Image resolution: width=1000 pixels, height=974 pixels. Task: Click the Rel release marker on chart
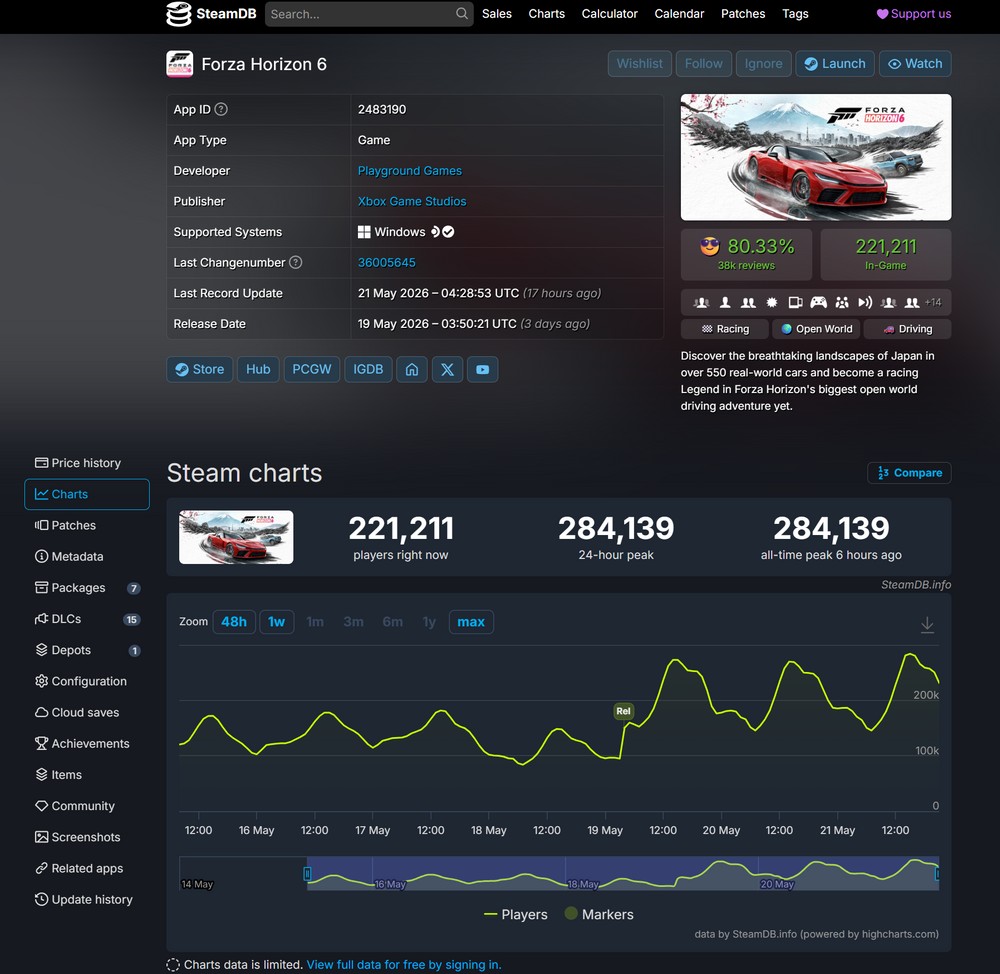[x=623, y=711]
